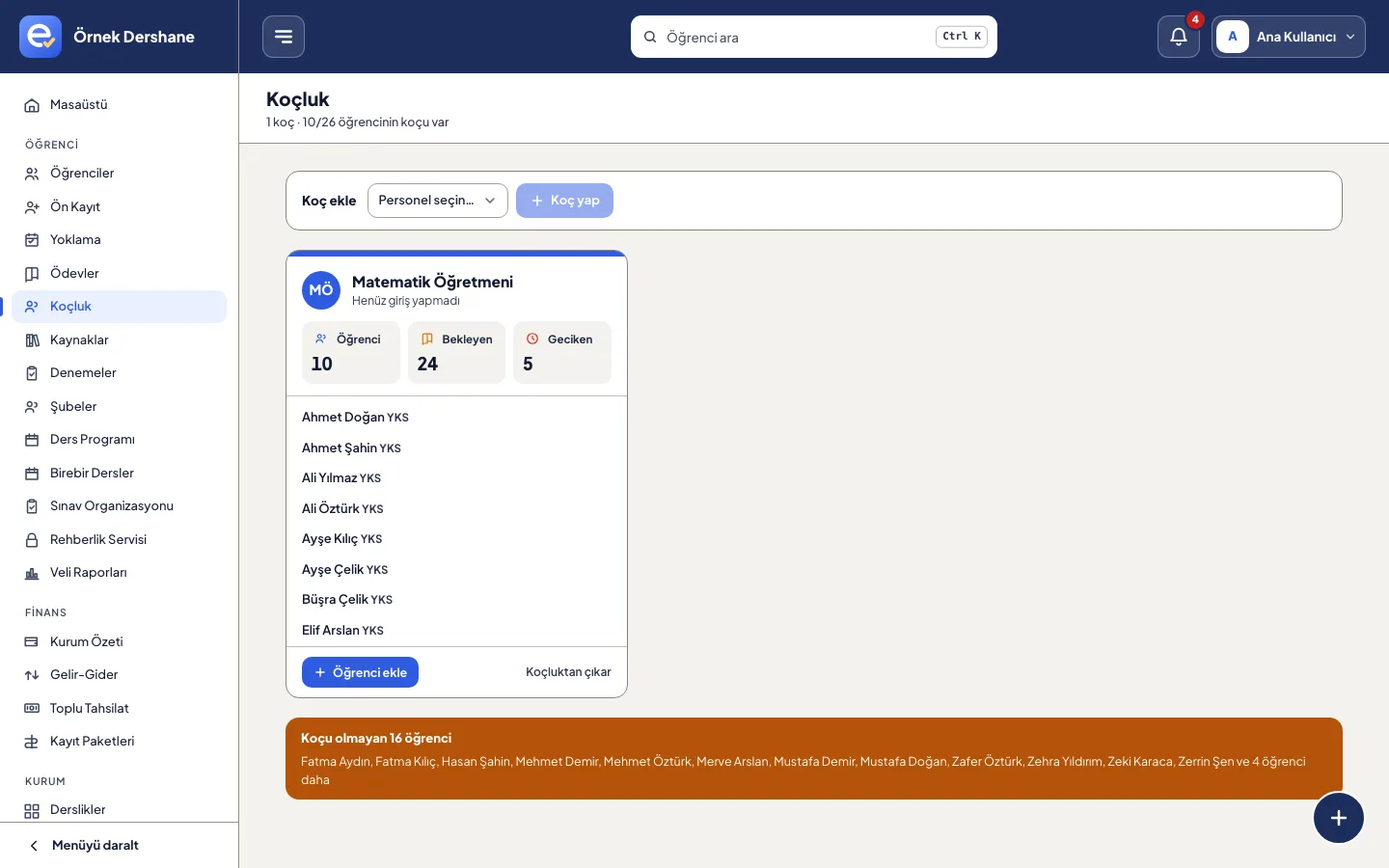Click the MÖ coach avatar

pyautogui.click(x=321, y=290)
